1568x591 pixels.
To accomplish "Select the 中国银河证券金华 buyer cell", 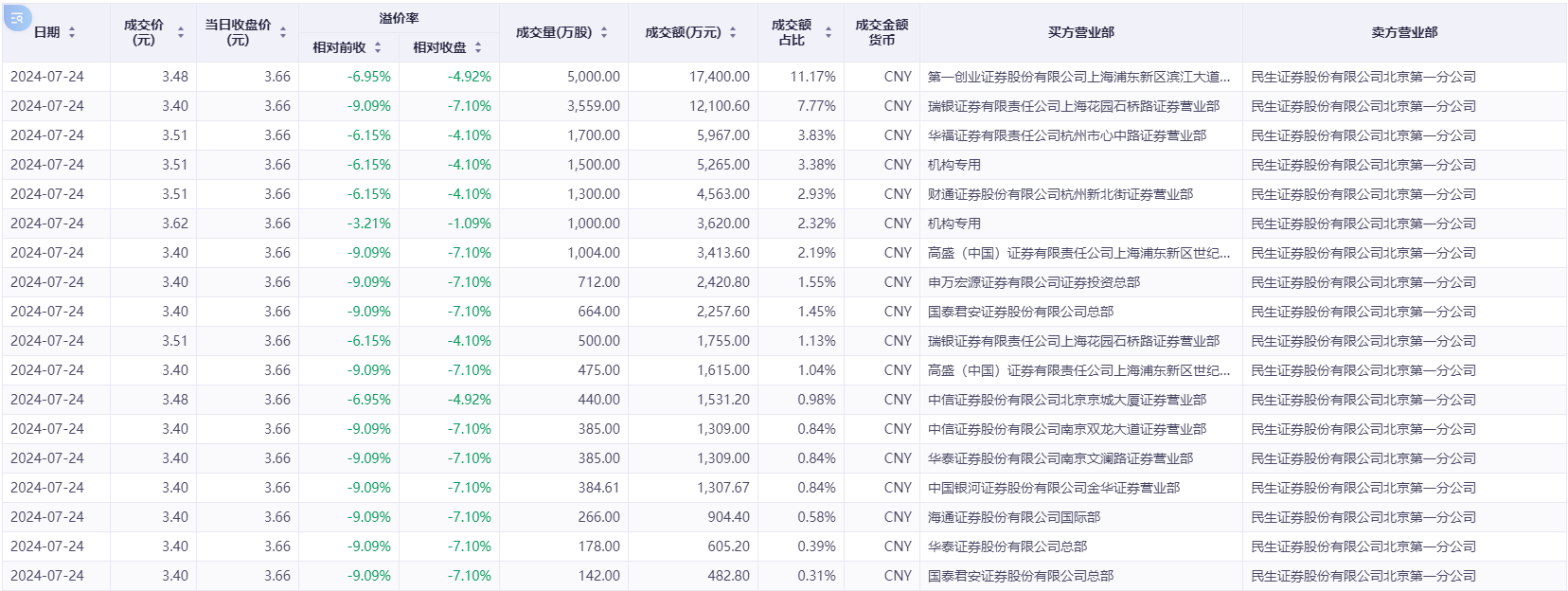I will point(1053,488).
